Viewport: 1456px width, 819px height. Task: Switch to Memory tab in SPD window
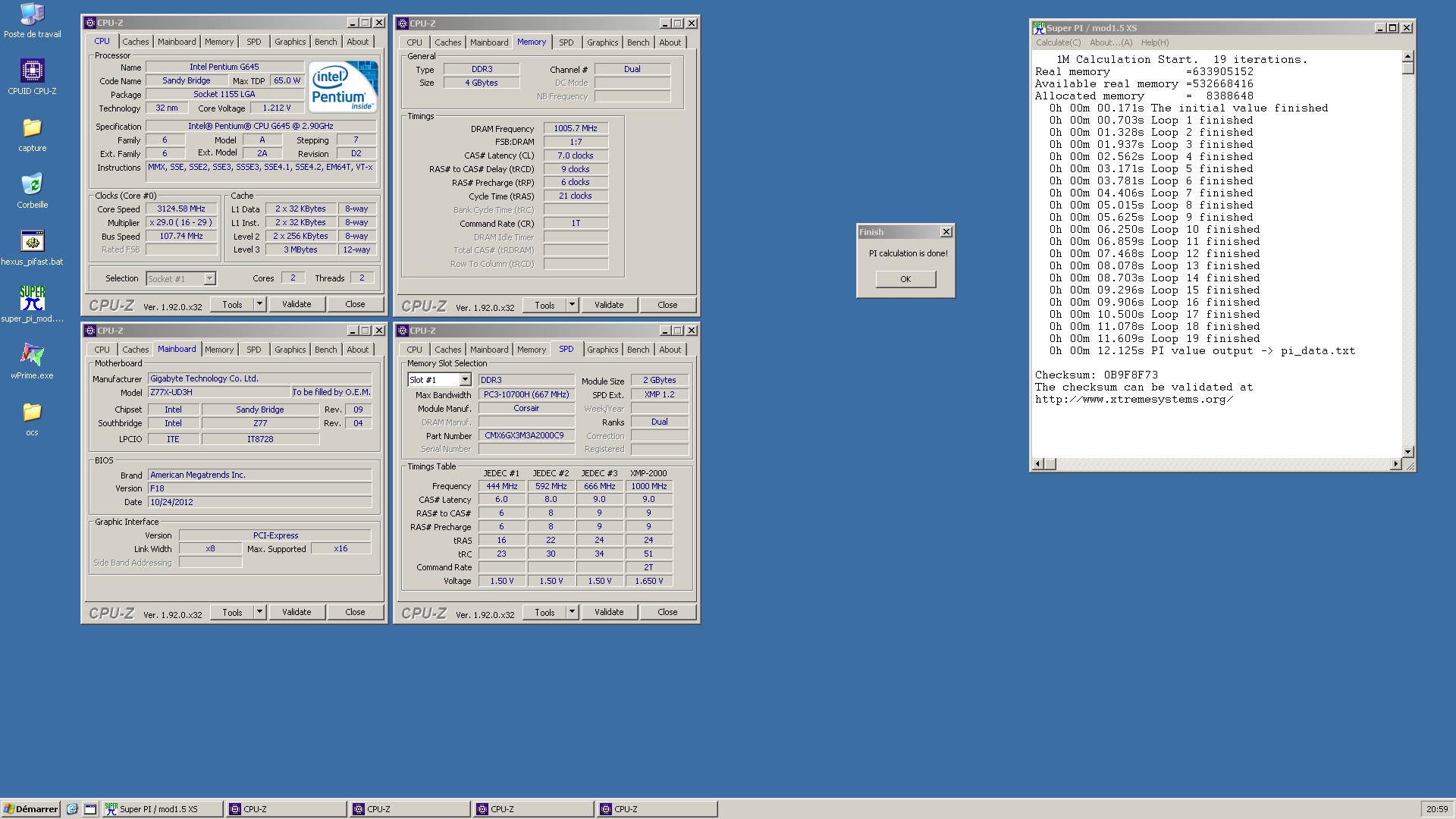point(532,350)
